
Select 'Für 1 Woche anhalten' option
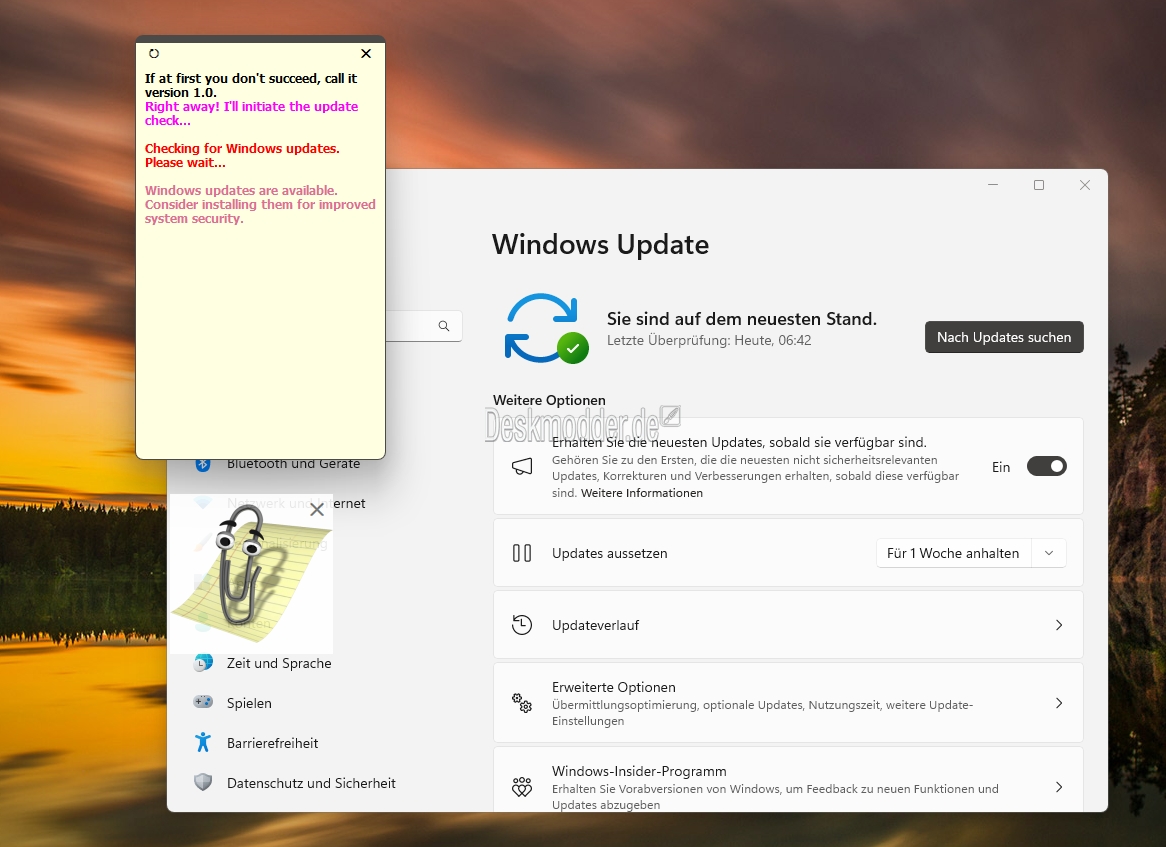953,553
